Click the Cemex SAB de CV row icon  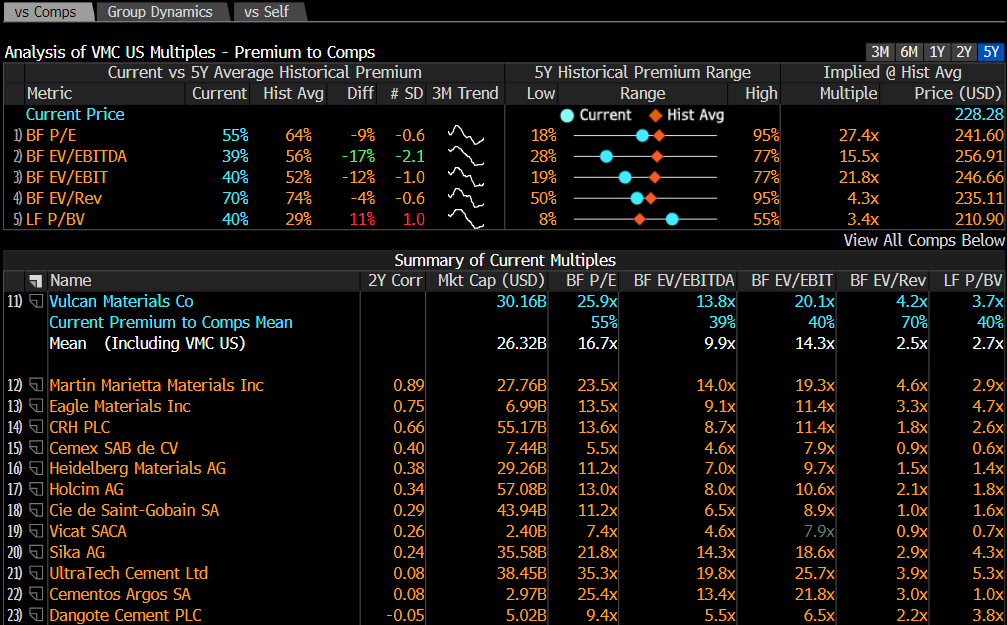35,448
